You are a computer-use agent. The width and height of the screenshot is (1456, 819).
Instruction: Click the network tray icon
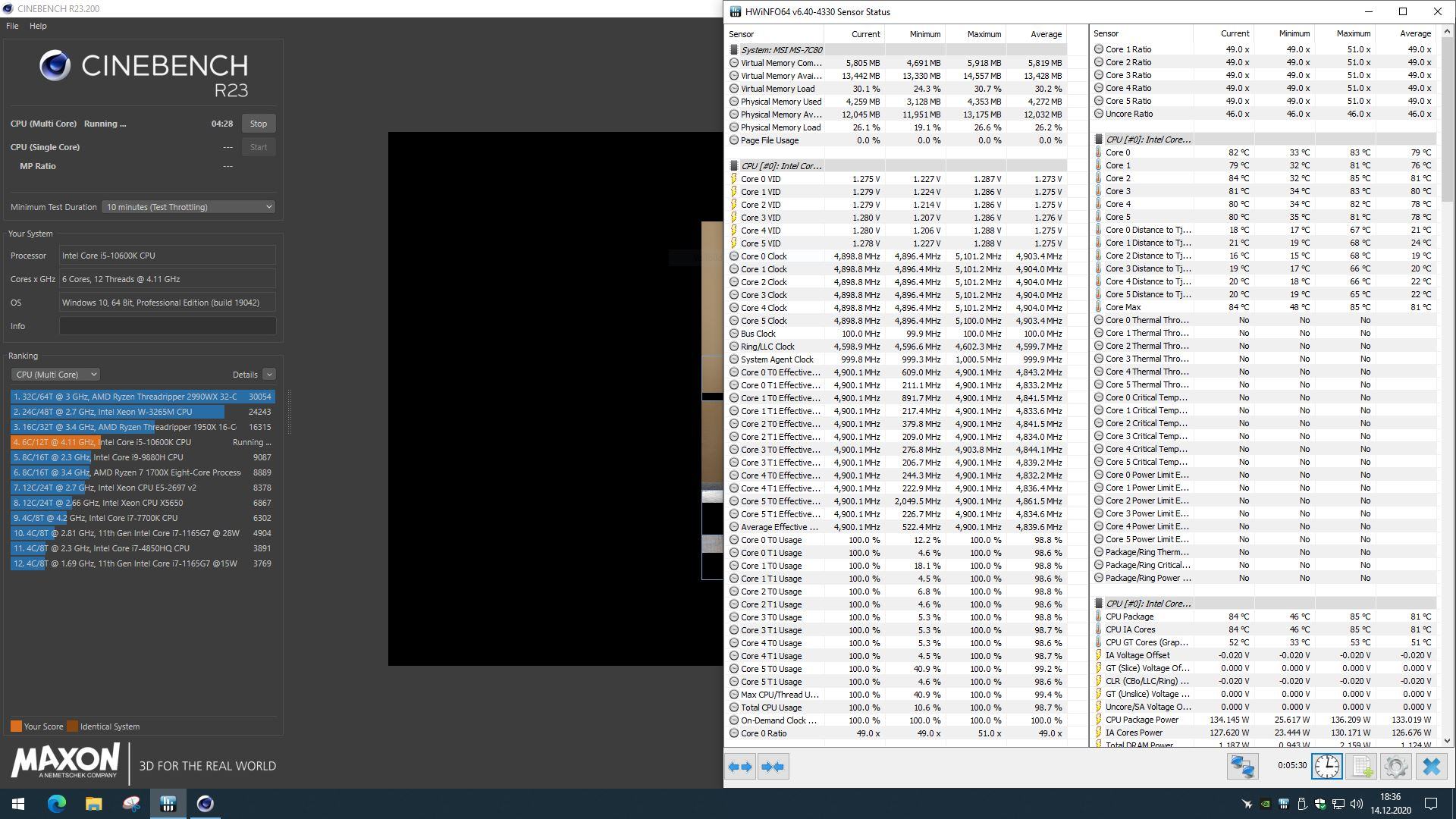1338,804
